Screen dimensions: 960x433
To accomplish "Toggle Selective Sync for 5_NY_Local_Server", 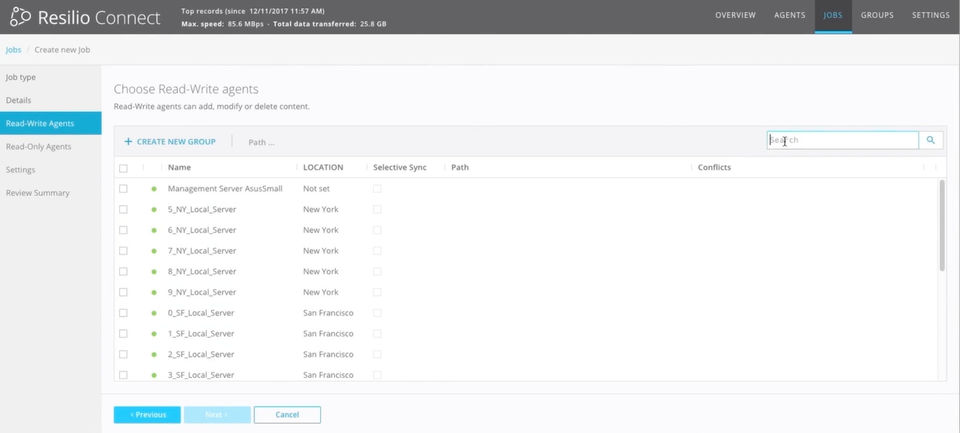I will click(x=377, y=209).
